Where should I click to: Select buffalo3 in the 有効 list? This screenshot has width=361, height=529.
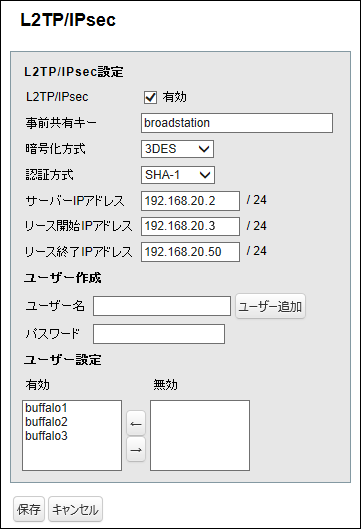(x=46, y=436)
